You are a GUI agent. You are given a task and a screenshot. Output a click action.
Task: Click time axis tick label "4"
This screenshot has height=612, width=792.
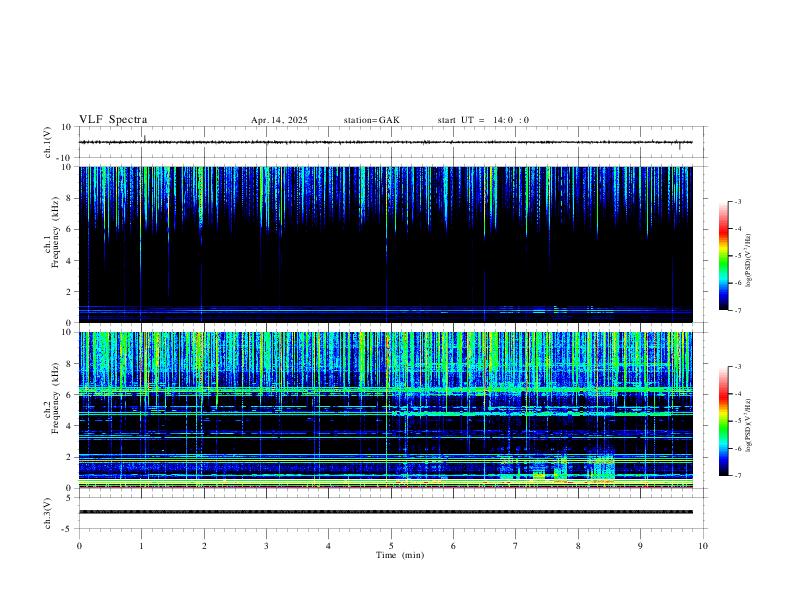328,546
